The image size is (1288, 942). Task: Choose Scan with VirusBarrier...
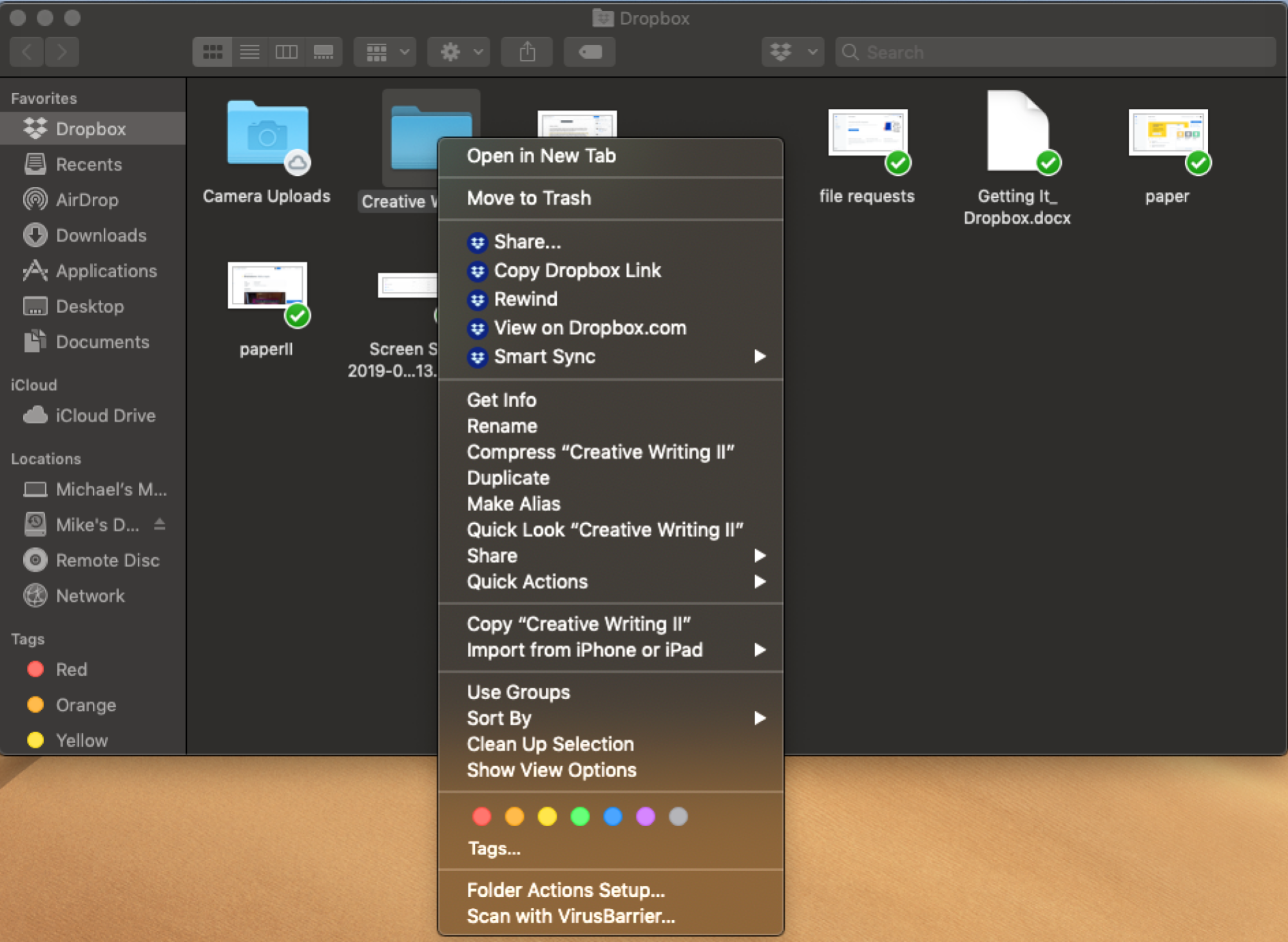[611, 916]
